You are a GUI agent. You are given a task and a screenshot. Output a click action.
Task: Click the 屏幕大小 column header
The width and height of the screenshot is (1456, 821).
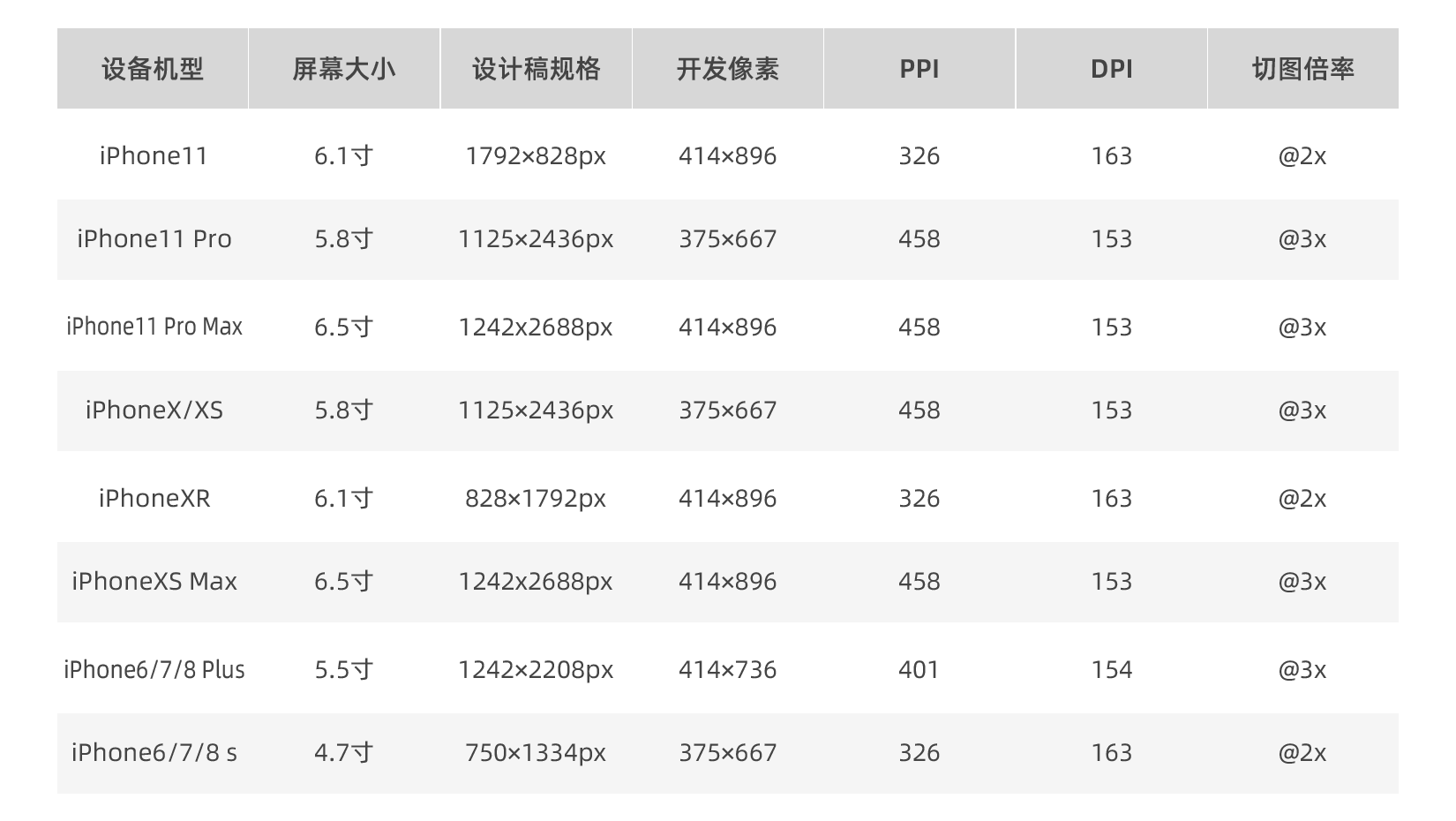pyautogui.click(x=344, y=69)
